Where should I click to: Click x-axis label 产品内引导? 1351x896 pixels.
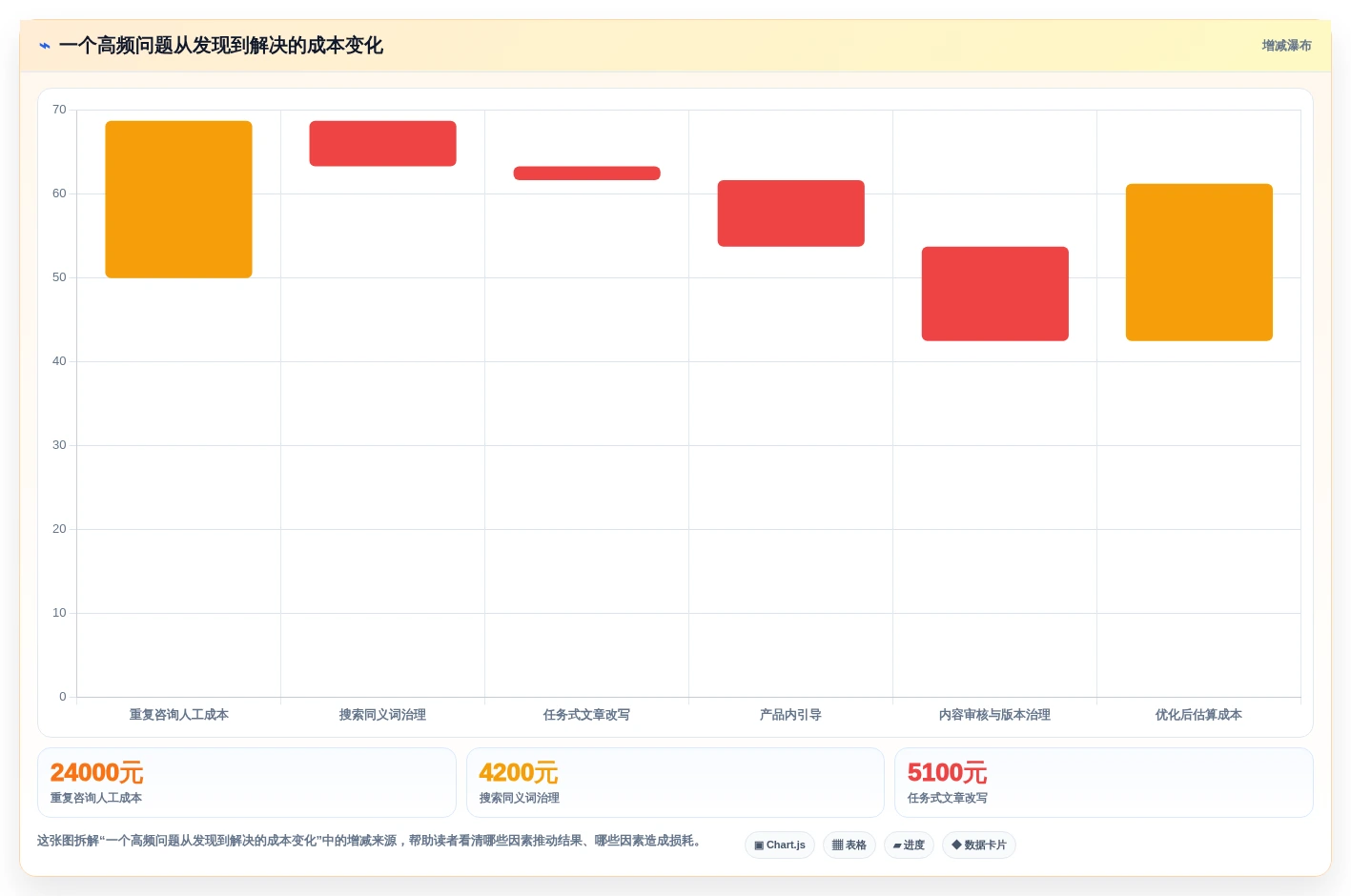(790, 715)
